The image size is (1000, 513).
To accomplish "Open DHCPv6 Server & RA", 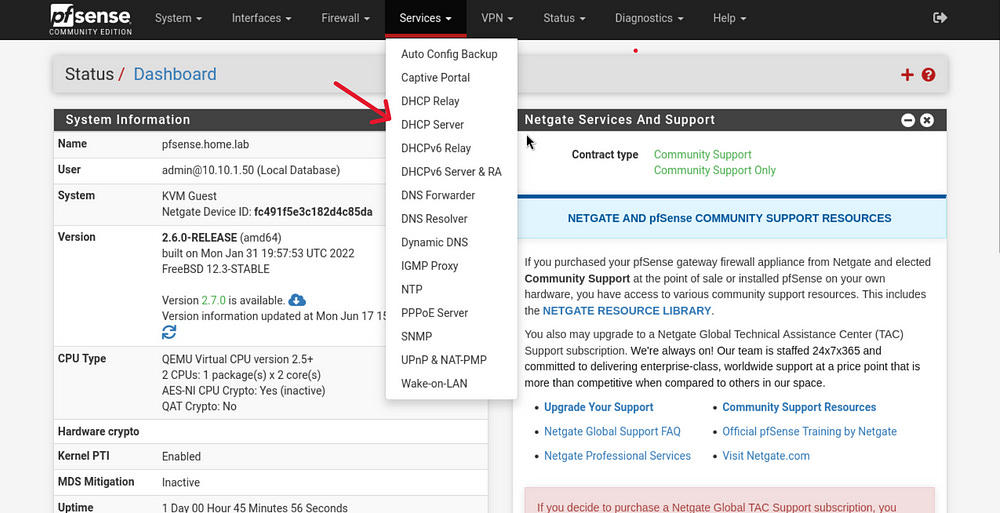I will click(452, 172).
